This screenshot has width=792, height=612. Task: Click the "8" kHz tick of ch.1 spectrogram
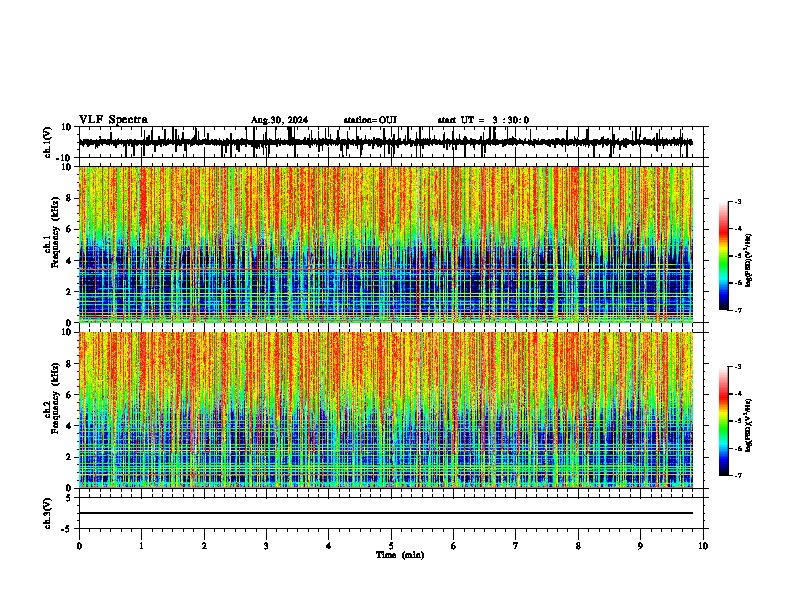[69, 198]
